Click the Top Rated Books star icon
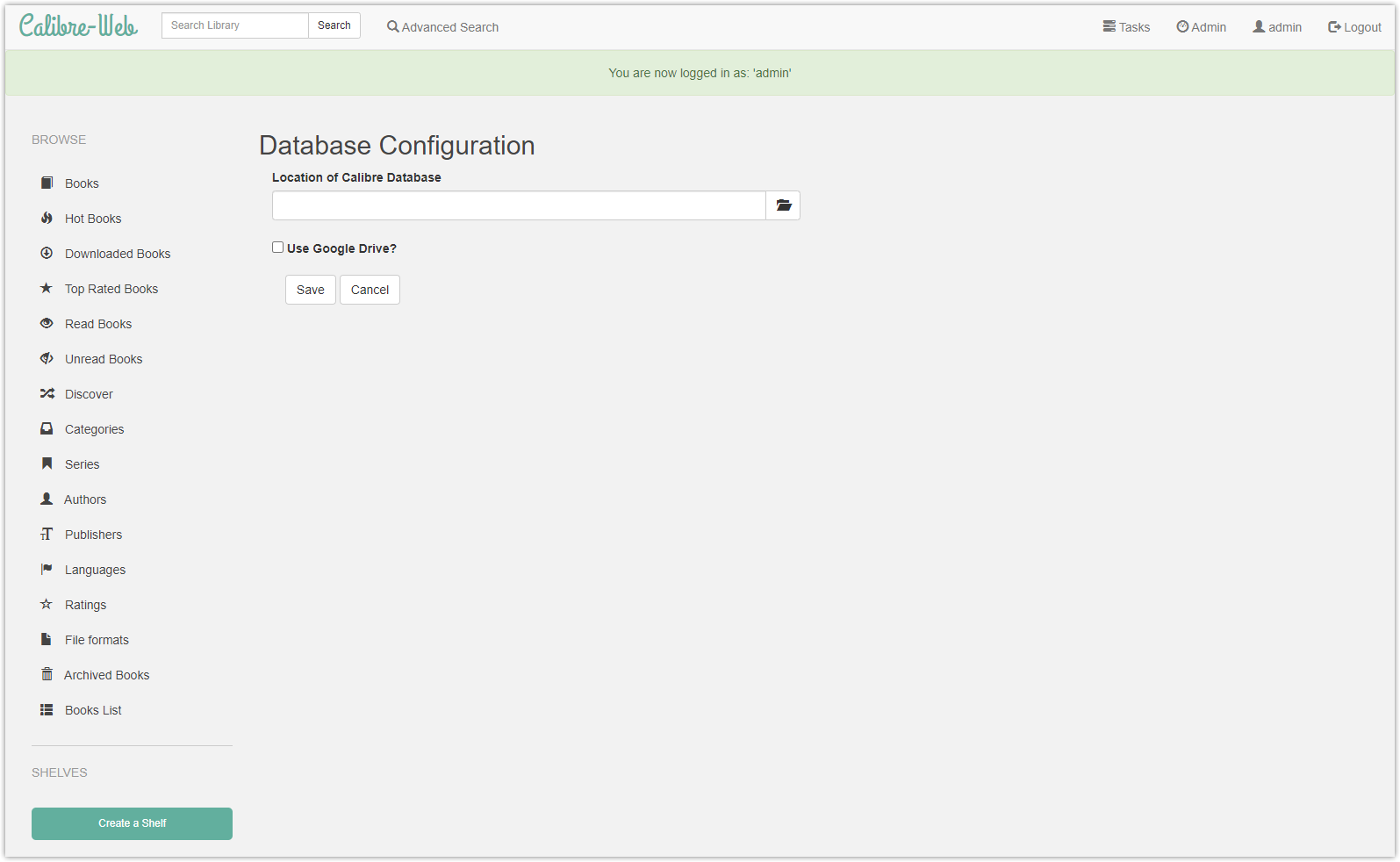The width and height of the screenshot is (1400, 862). (x=47, y=288)
